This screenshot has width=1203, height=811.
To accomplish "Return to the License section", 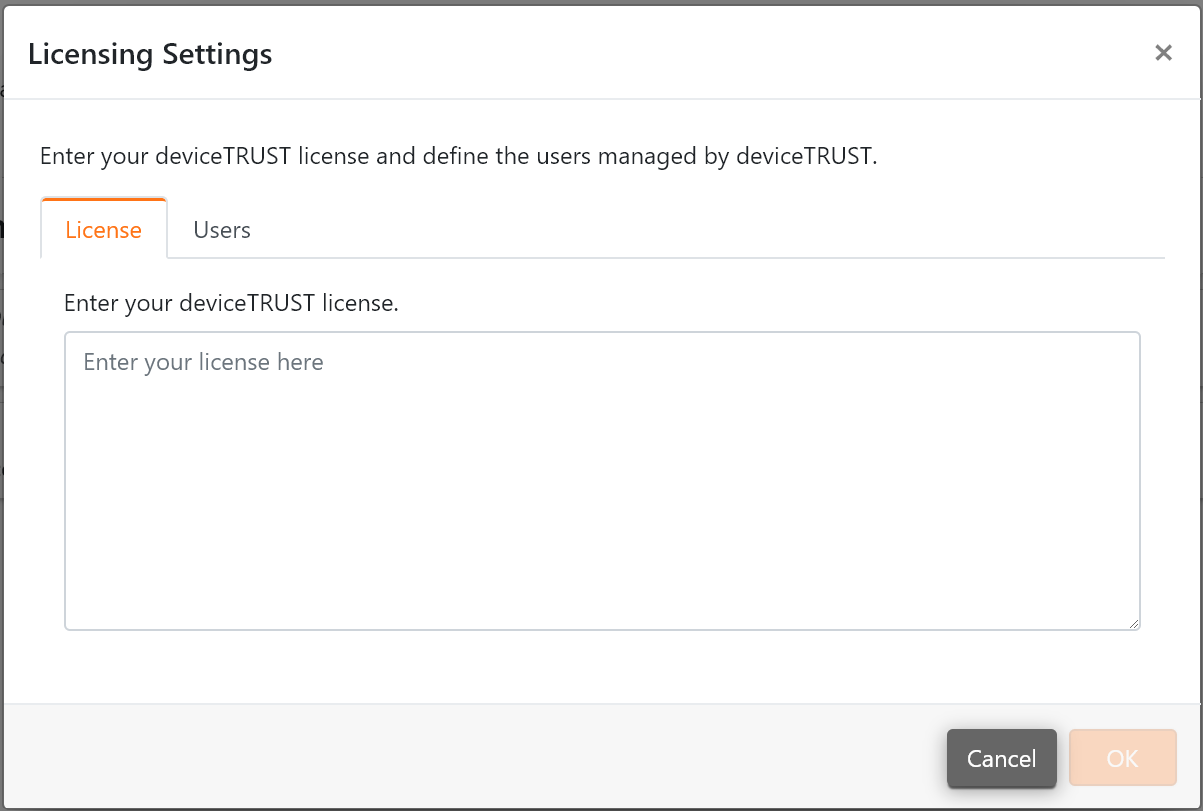I will 103,229.
